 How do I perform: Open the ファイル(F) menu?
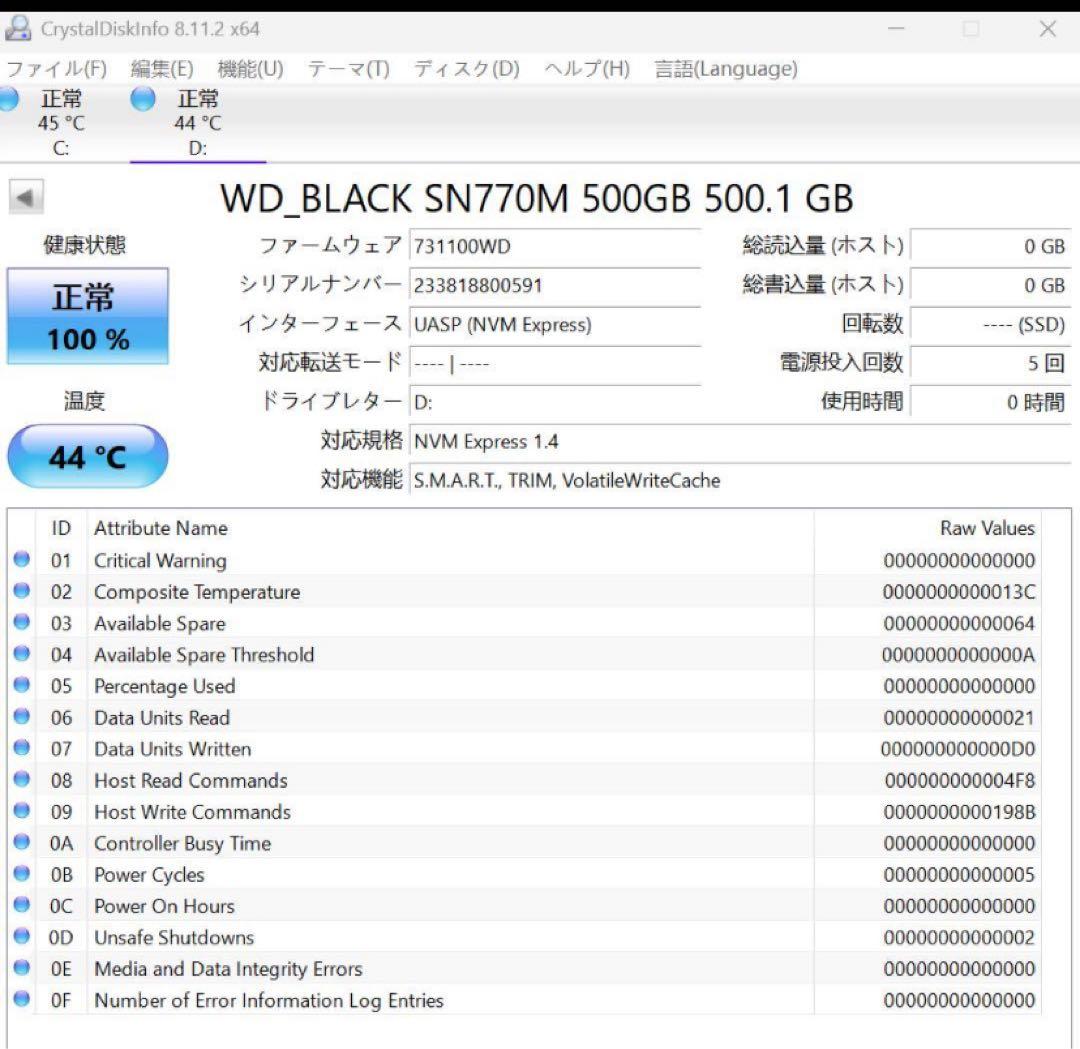point(56,69)
